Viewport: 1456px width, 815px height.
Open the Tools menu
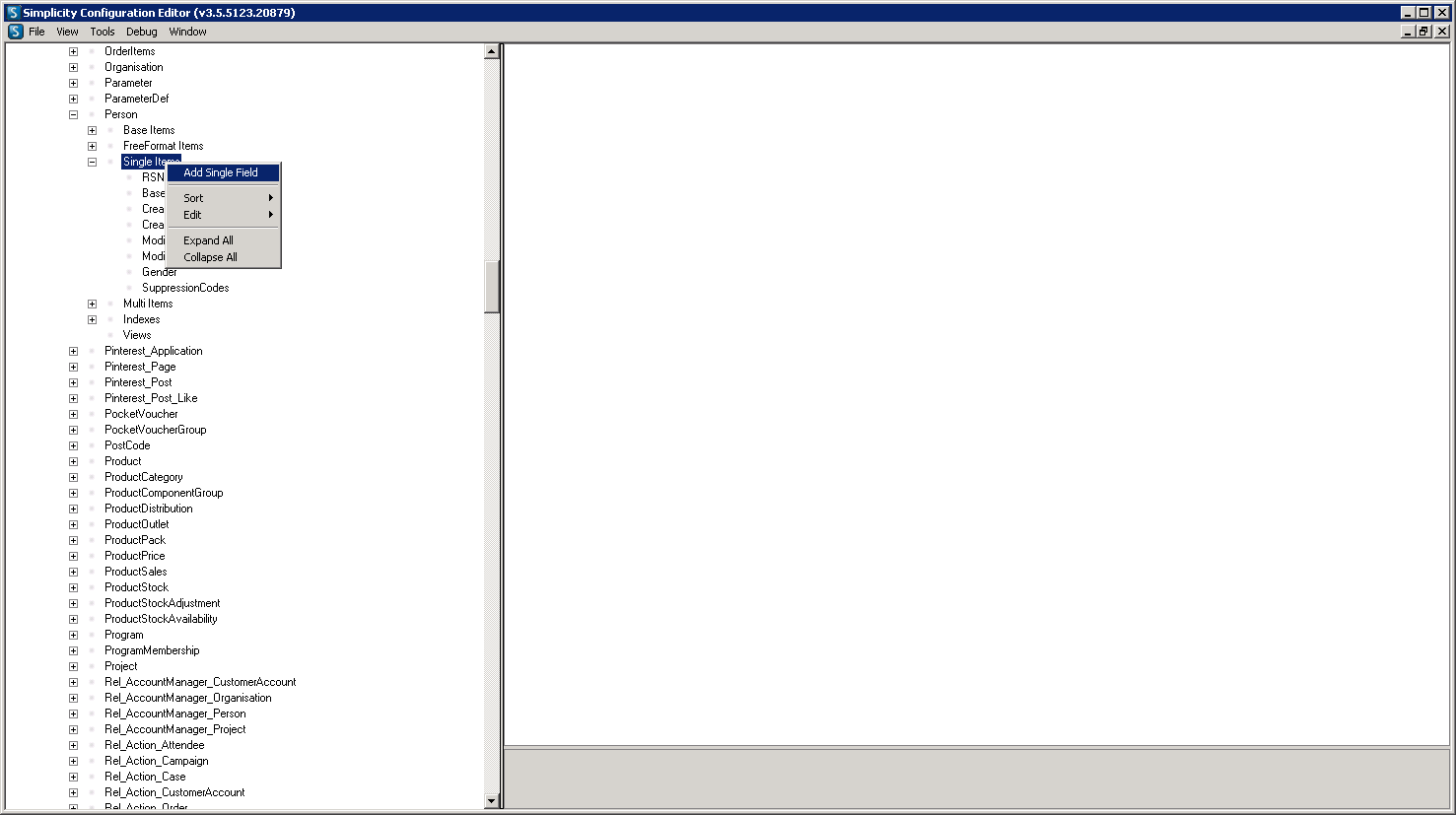pos(103,32)
